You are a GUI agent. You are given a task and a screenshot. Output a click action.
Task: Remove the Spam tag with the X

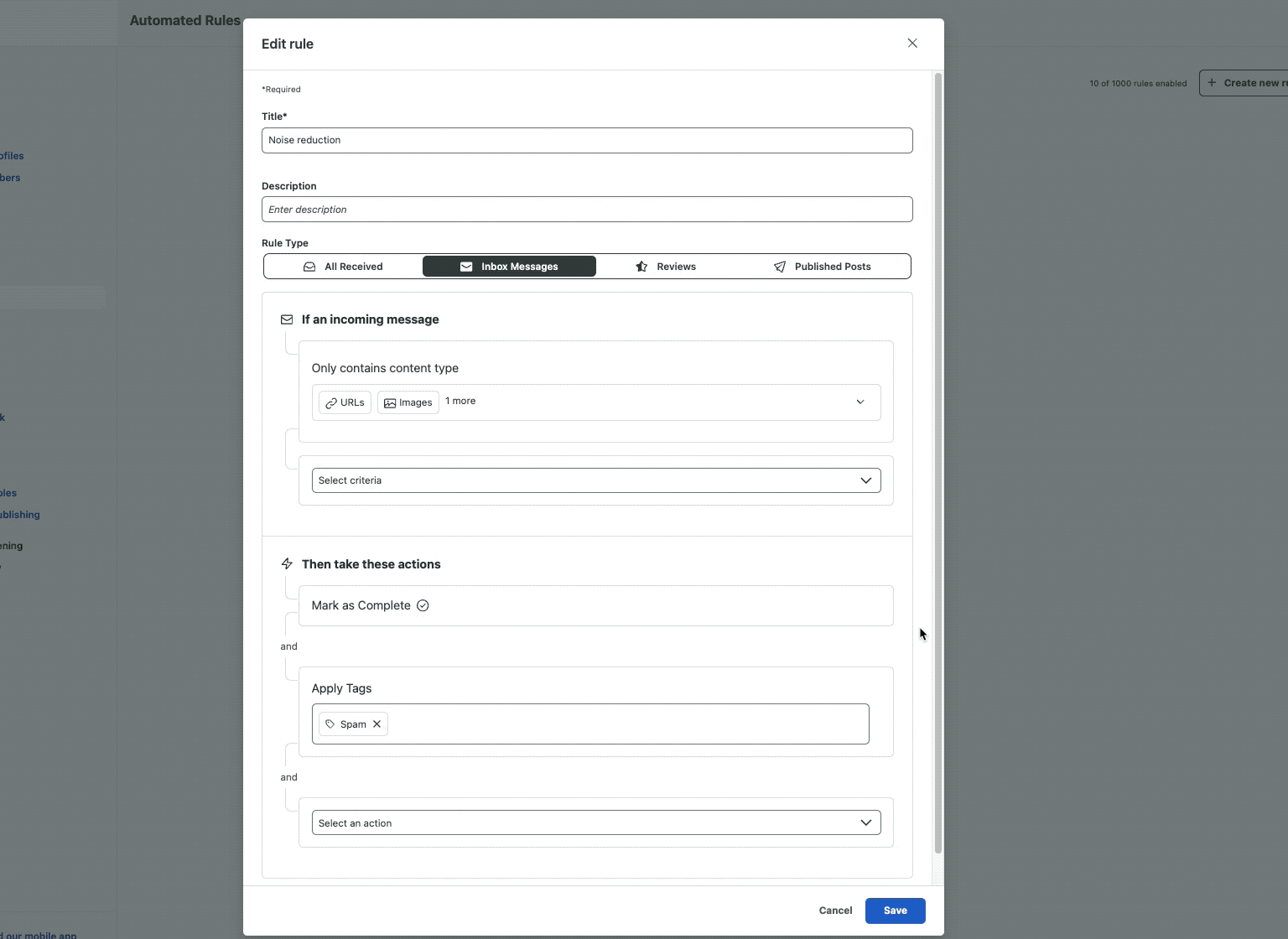click(x=377, y=724)
